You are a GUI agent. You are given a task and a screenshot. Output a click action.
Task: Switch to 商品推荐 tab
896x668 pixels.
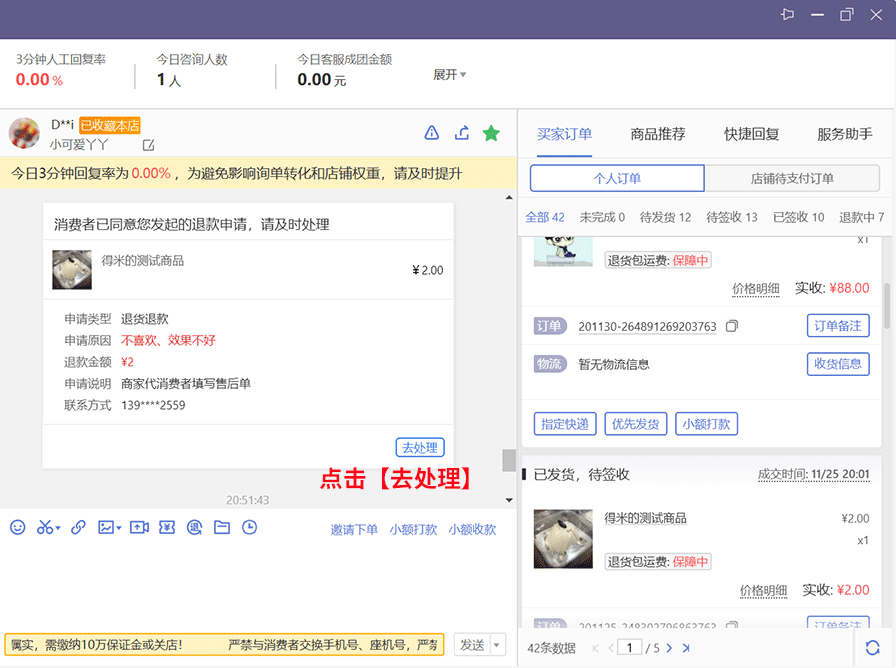pos(658,134)
